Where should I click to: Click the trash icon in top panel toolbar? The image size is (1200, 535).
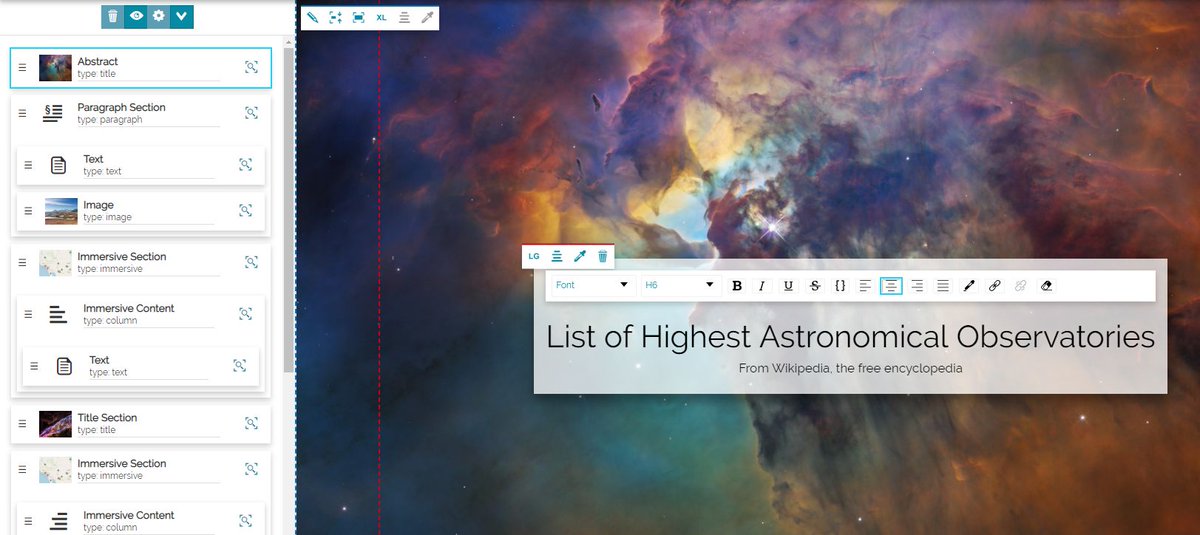click(x=112, y=16)
